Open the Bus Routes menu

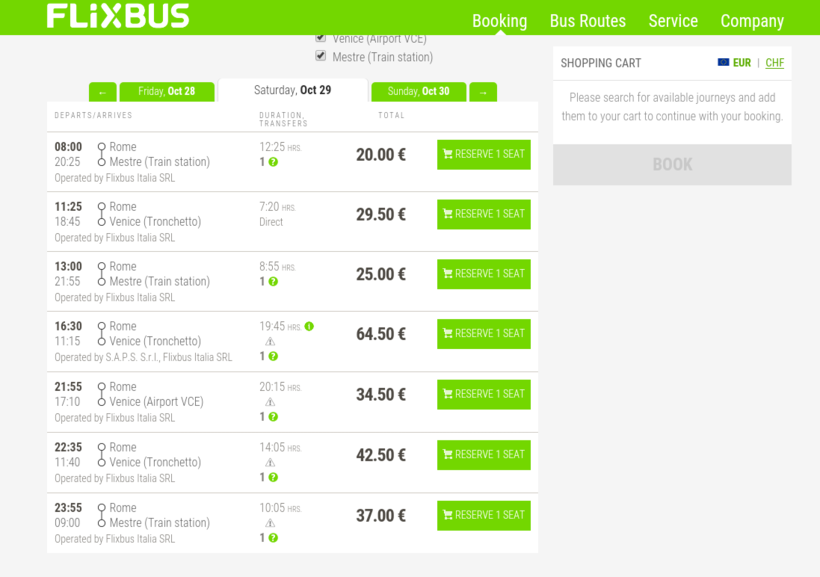coord(587,21)
